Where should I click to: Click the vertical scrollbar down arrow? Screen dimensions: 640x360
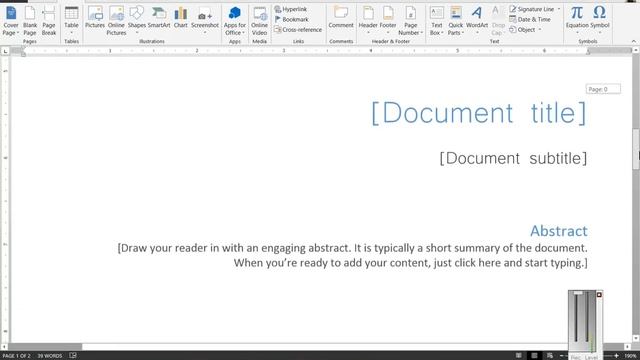tap(636, 338)
